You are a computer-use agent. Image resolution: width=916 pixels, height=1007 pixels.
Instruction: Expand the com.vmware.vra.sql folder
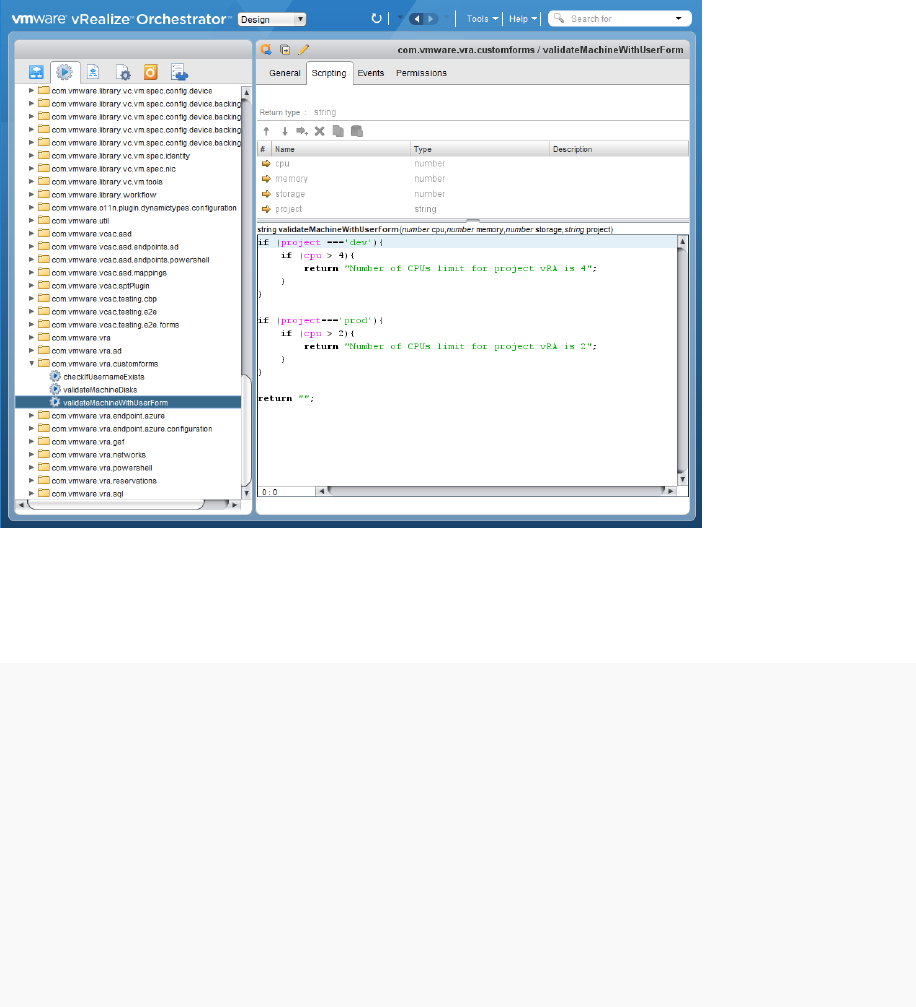click(31, 493)
